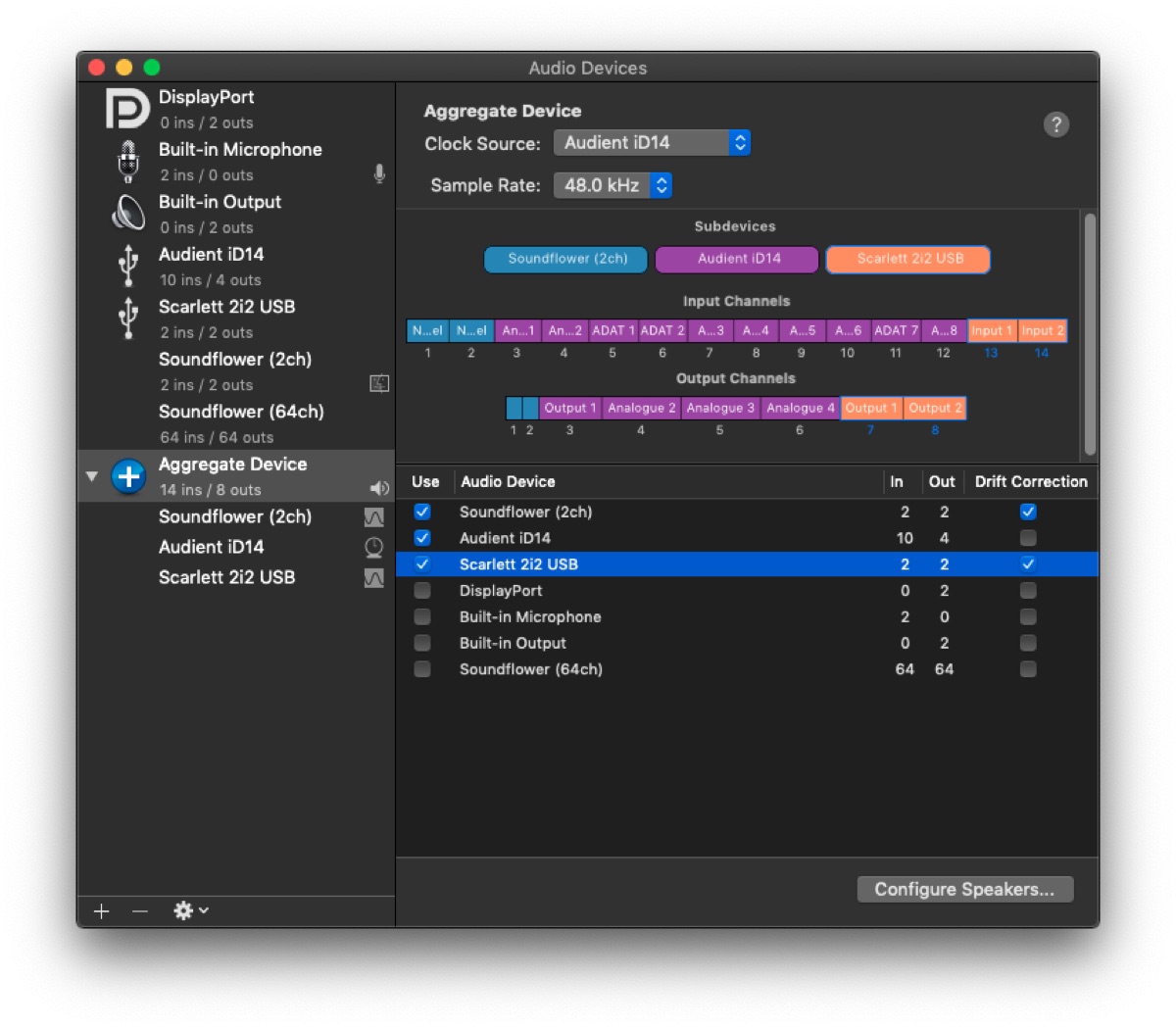
Task: Click the clock source icon beside Audient iD14 subdevice
Action: tap(374, 547)
